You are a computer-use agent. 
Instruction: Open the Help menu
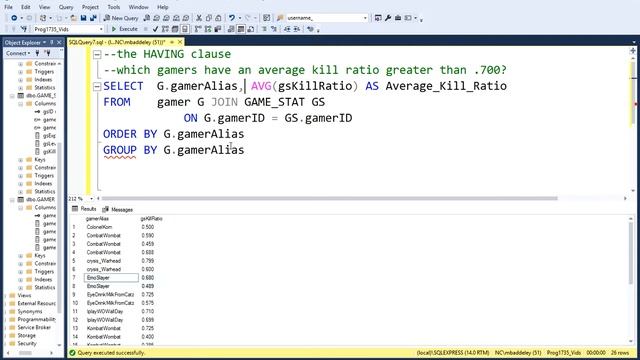[x=162, y=7]
